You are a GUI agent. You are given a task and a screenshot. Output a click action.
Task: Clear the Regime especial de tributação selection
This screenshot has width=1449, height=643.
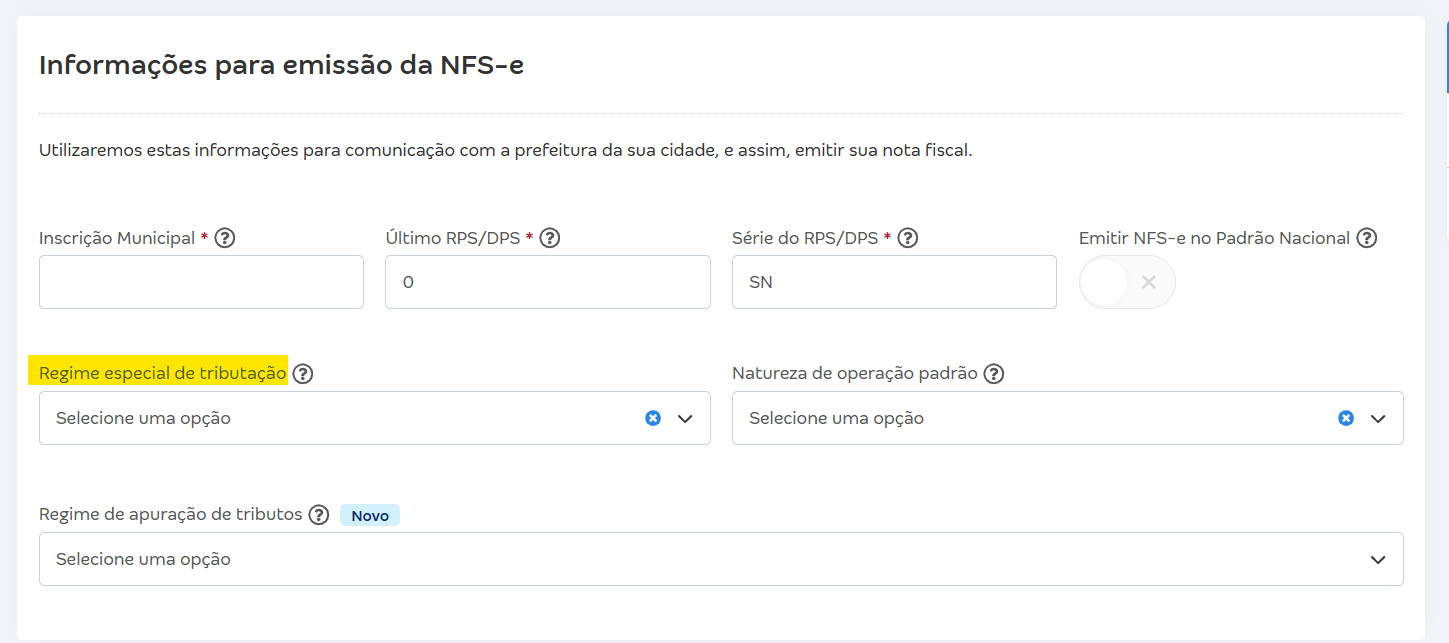(x=653, y=417)
